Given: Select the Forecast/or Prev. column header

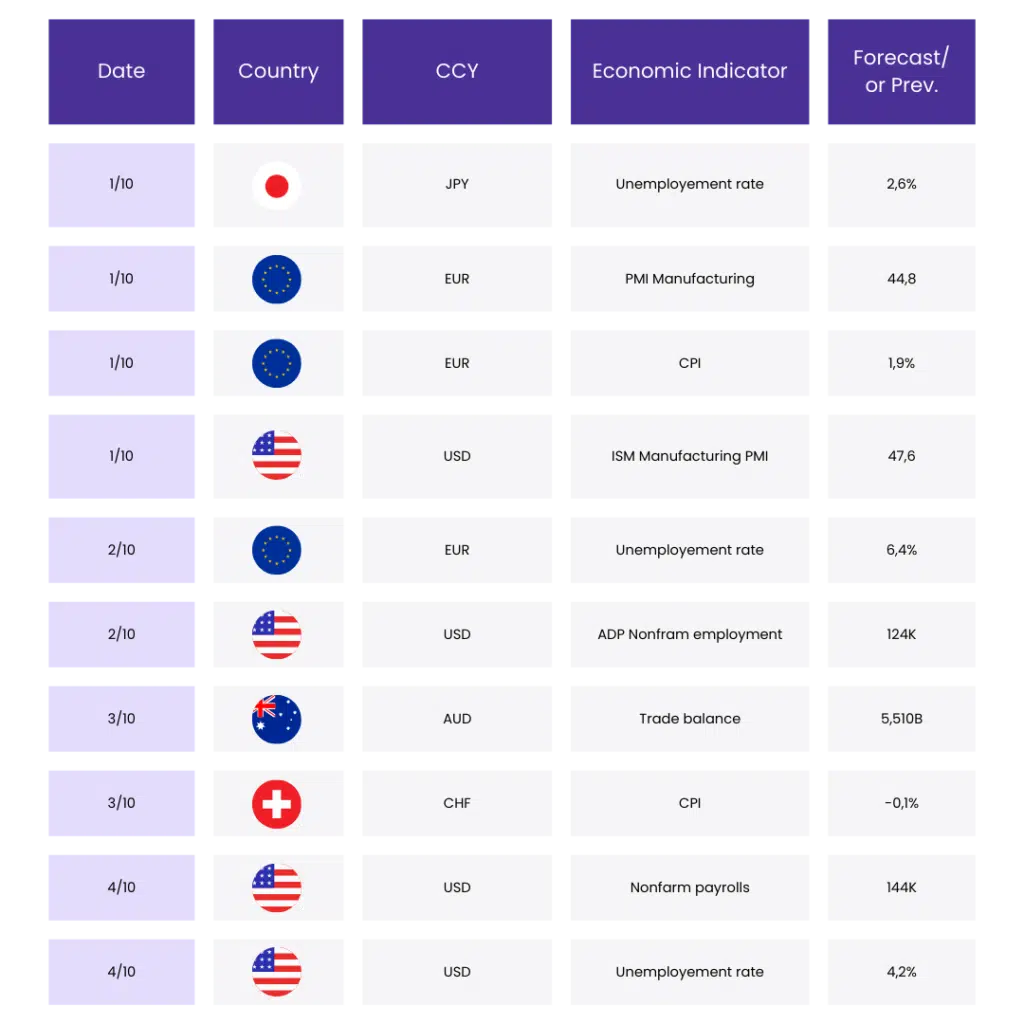Looking at the screenshot, I should pyautogui.click(x=900, y=71).
